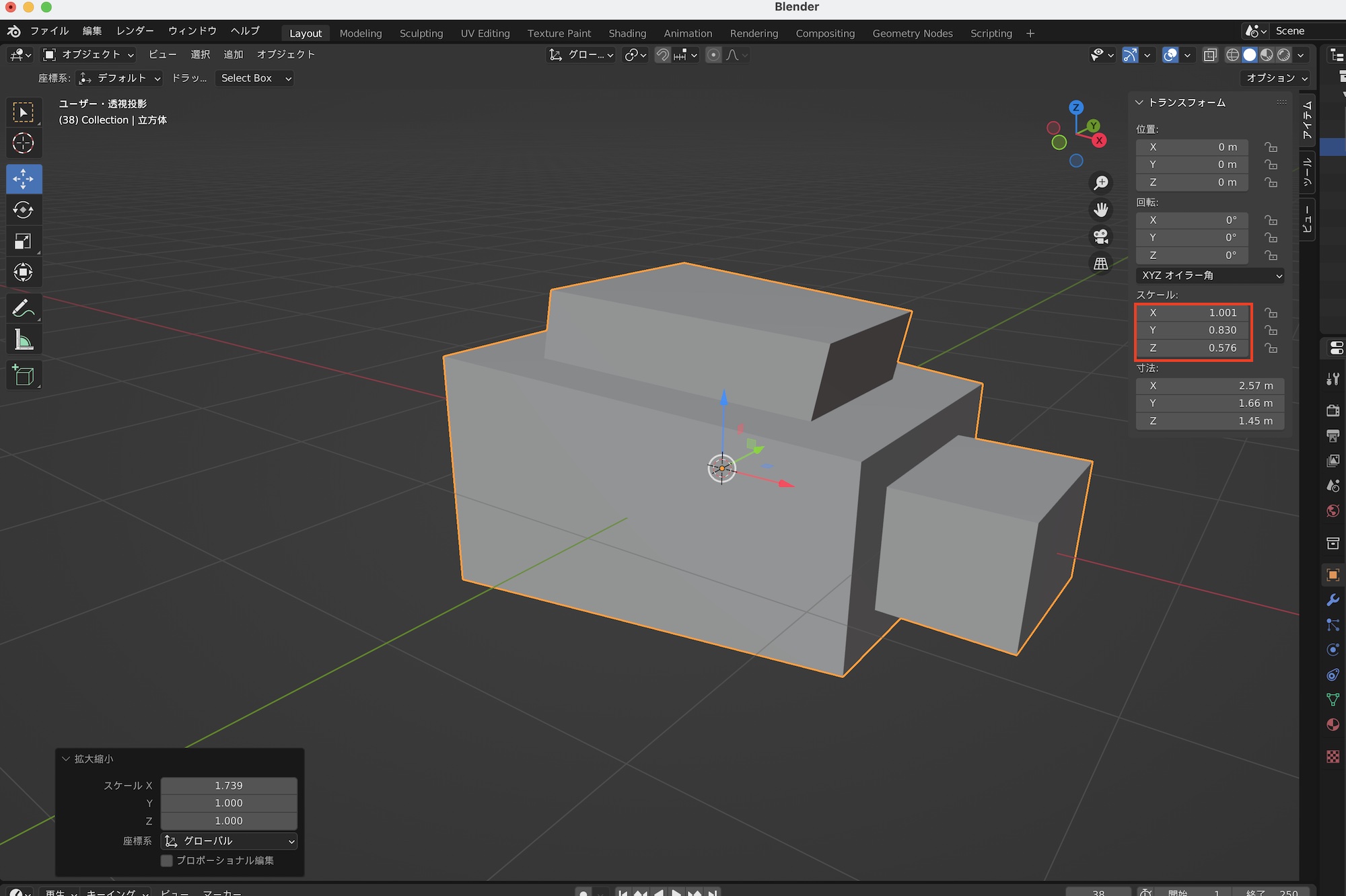Enable the プロポーショナル編集 checkbox
This screenshot has width=1346, height=896.
pyautogui.click(x=167, y=860)
